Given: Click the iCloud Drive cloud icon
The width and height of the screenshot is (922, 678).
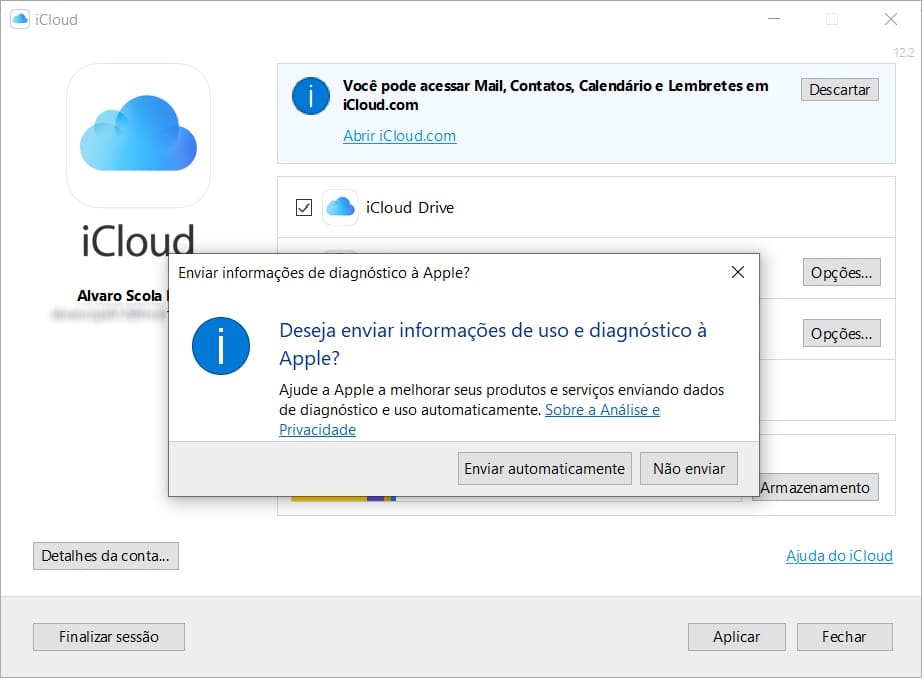Looking at the screenshot, I should (340, 207).
